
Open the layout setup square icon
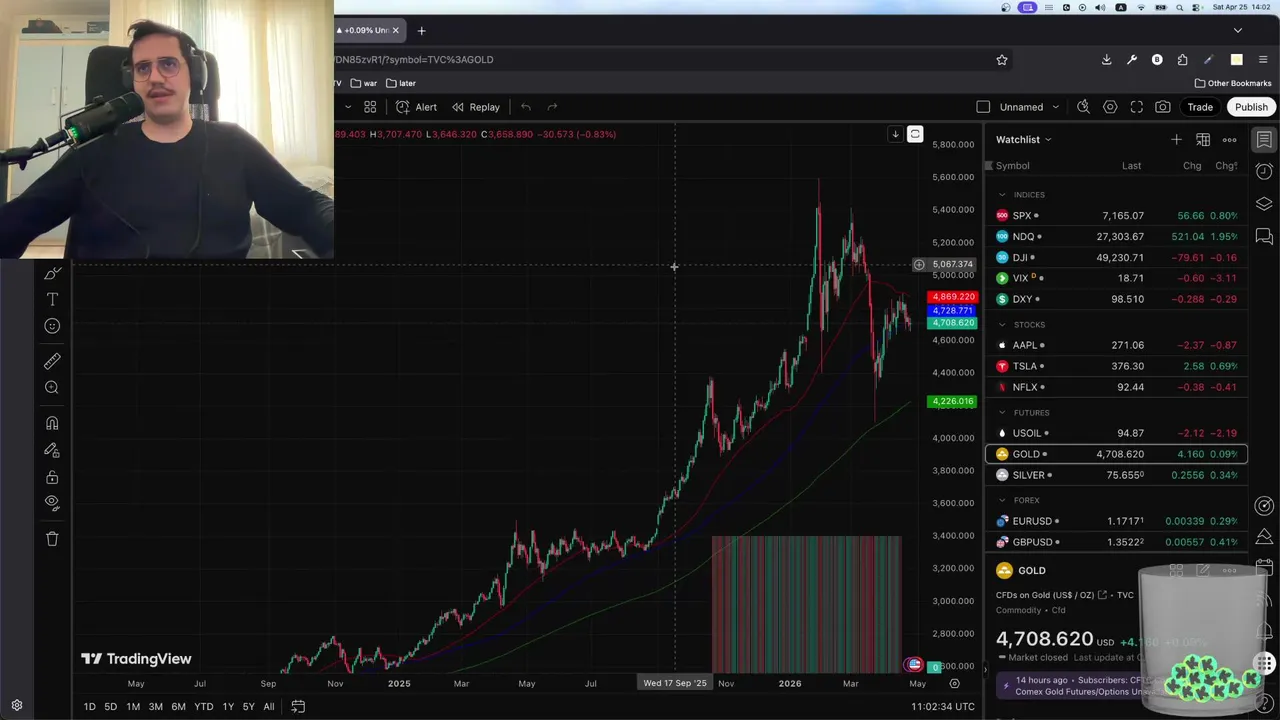(x=983, y=107)
